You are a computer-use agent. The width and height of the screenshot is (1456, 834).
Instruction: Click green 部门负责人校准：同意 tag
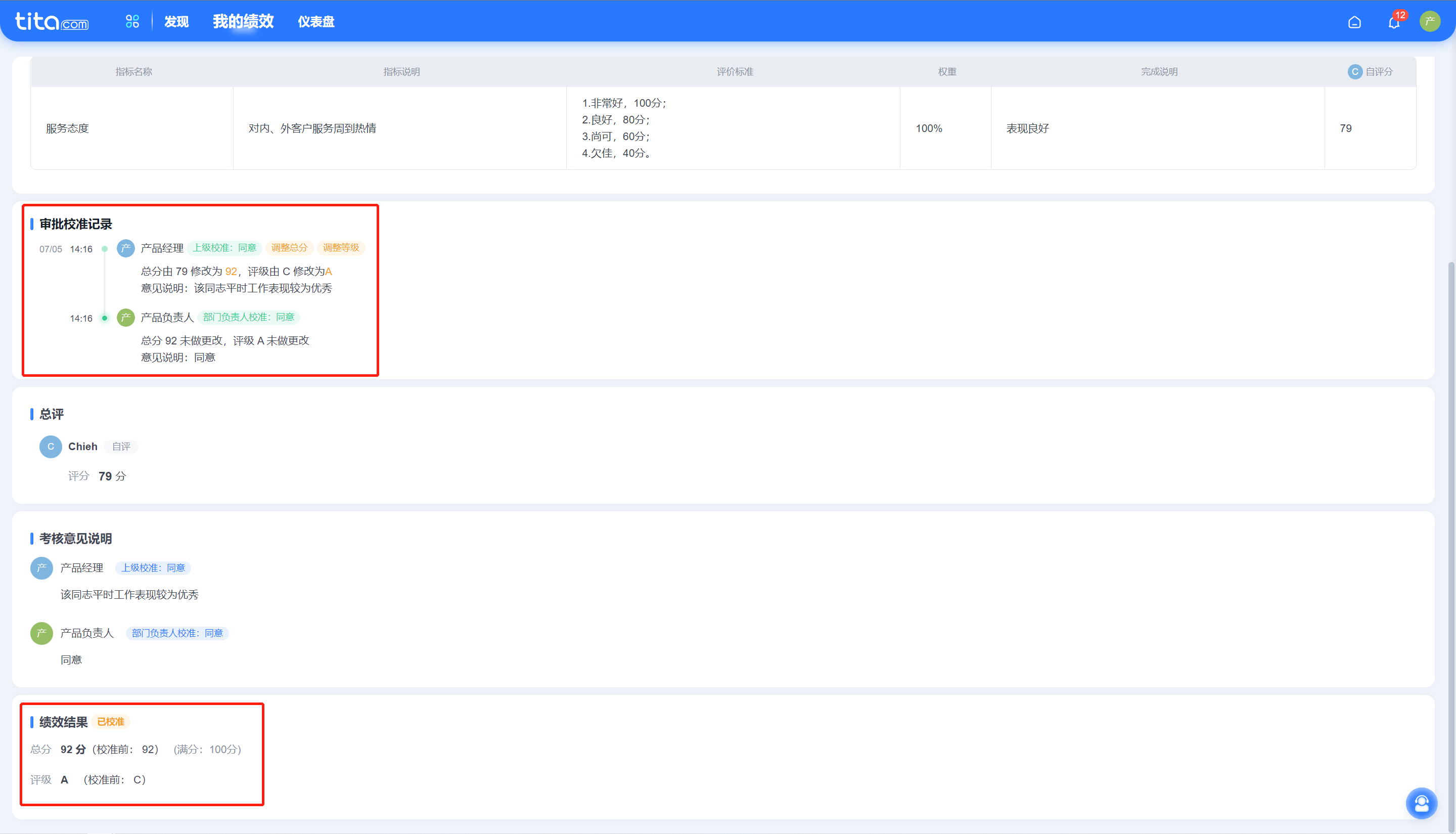click(x=249, y=317)
